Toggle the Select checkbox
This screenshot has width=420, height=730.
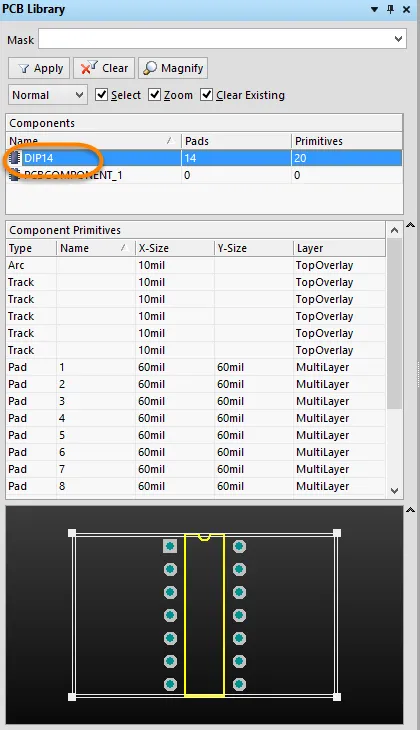pyautogui.click(x=101, y=95)
